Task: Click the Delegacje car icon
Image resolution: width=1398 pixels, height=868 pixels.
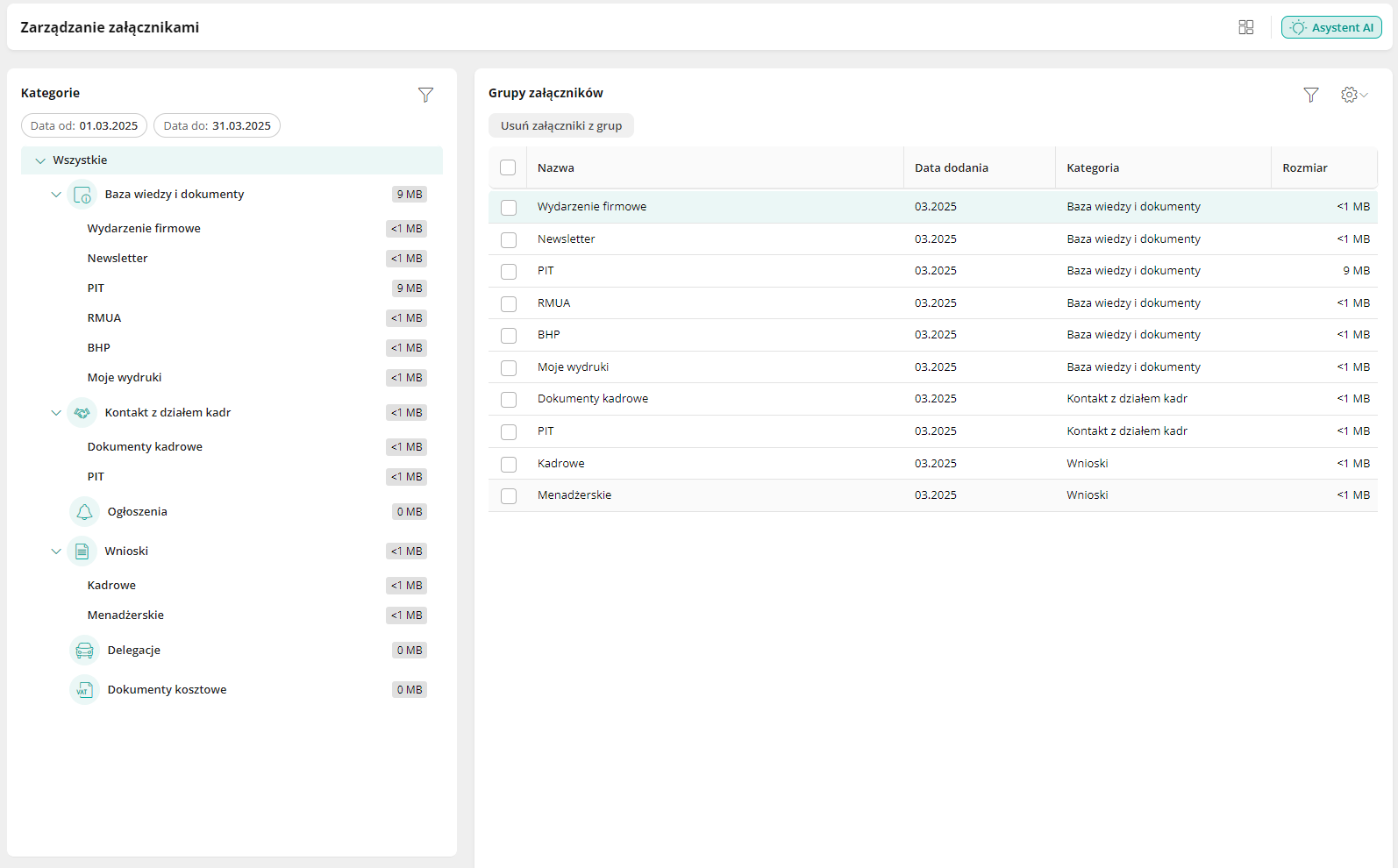Action: [x=84, y=651]
